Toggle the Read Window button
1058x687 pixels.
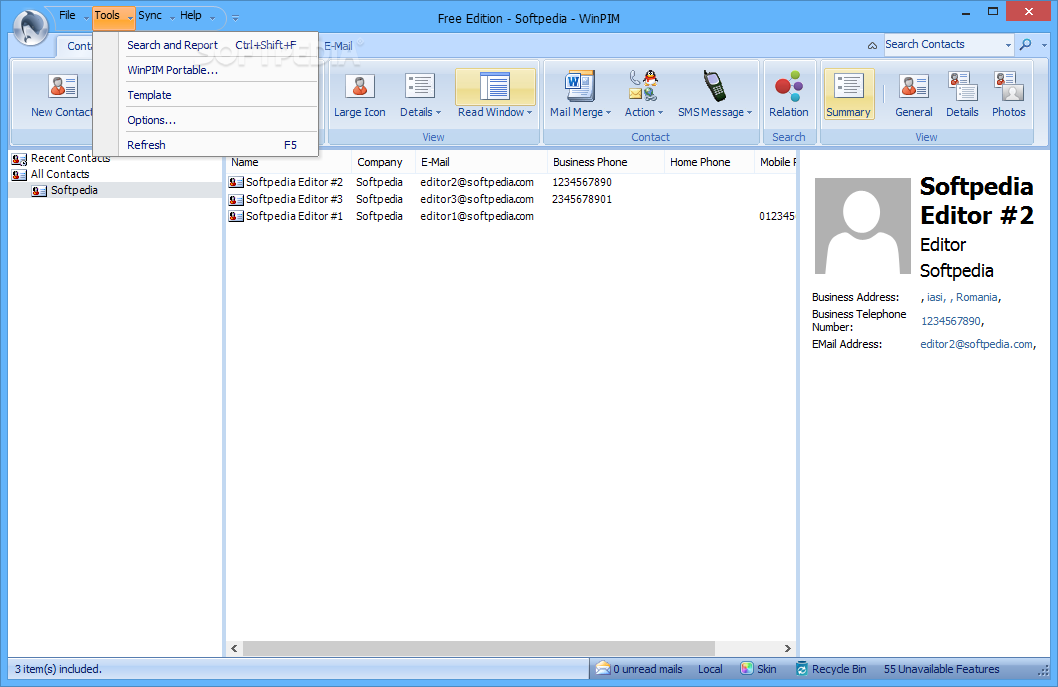click(x=495, y=94)
